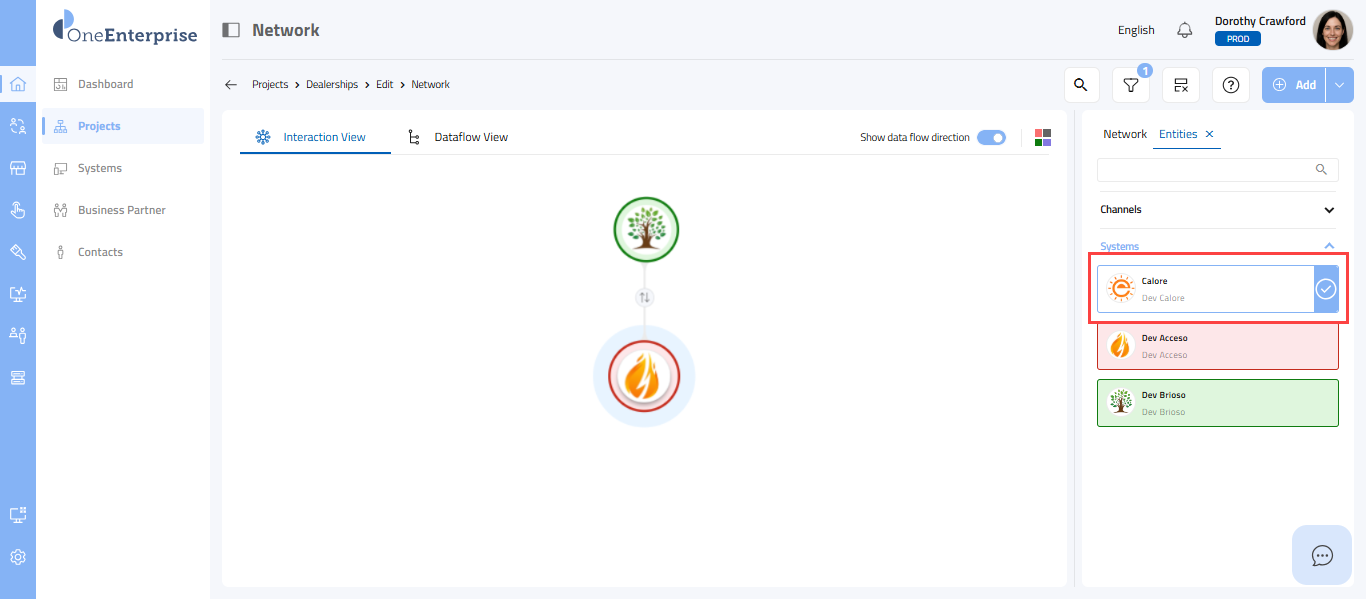Screen dimensions: 1366x599
Task: Click the back arrow in breadcrumbs
Action: [231, 85]
